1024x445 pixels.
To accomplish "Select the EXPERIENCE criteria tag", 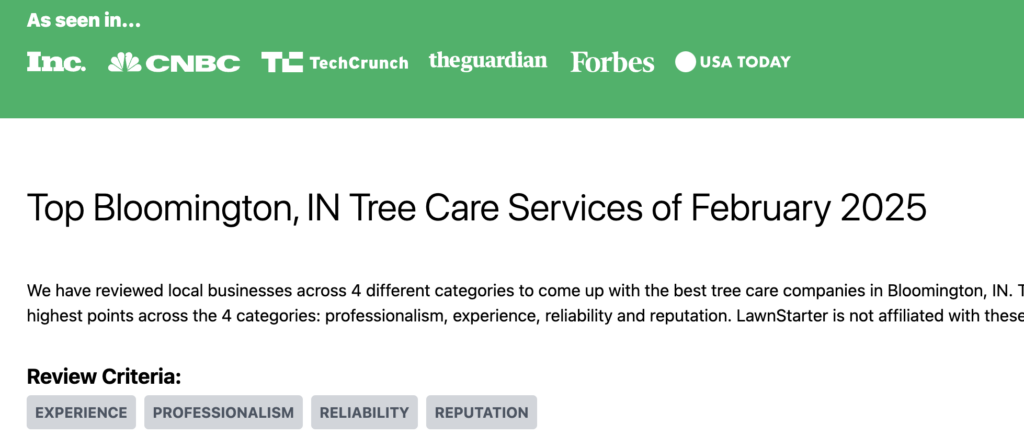I will [x=81, y=412].
